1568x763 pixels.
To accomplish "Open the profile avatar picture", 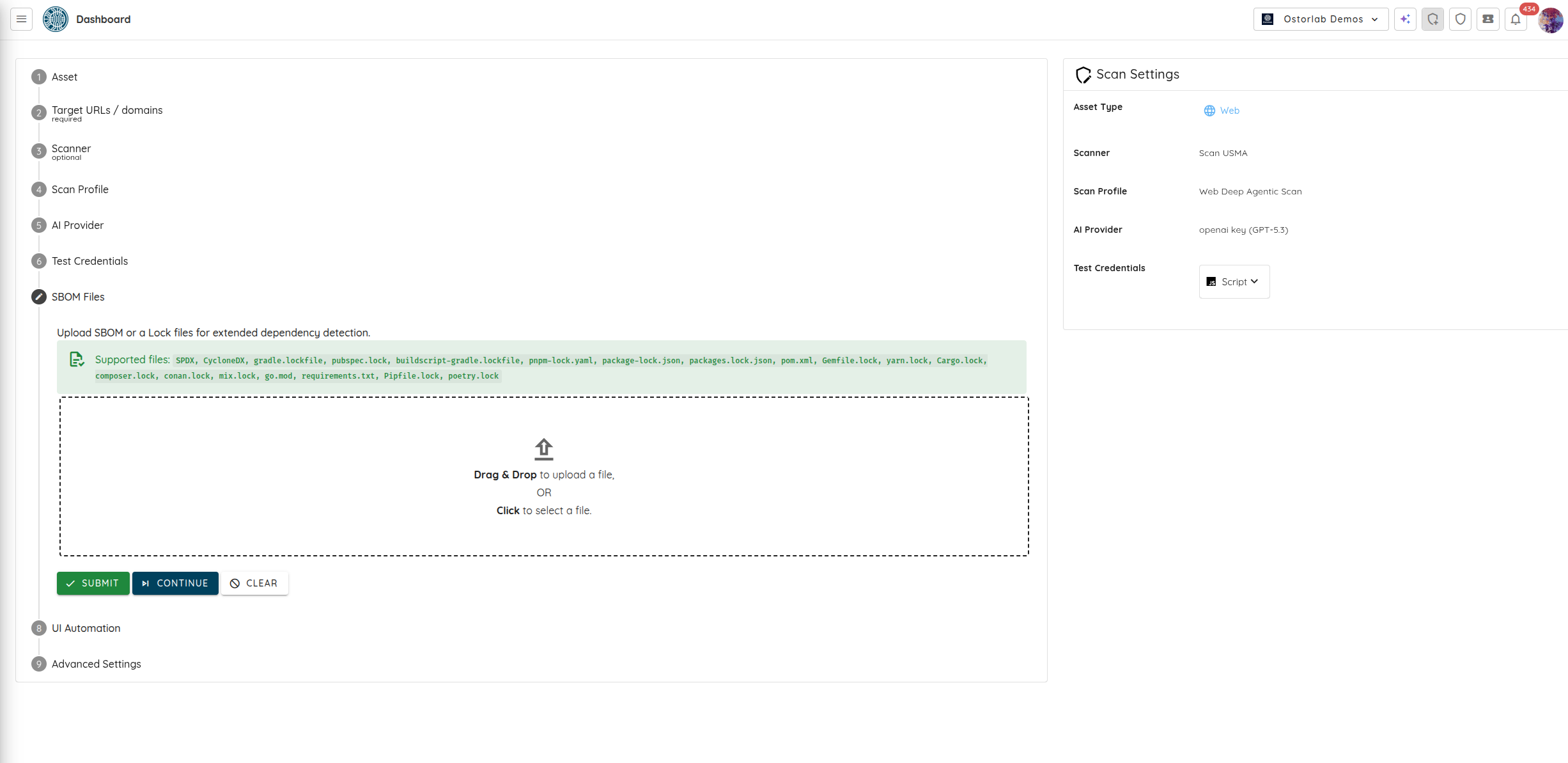I will coord(1551,19).
